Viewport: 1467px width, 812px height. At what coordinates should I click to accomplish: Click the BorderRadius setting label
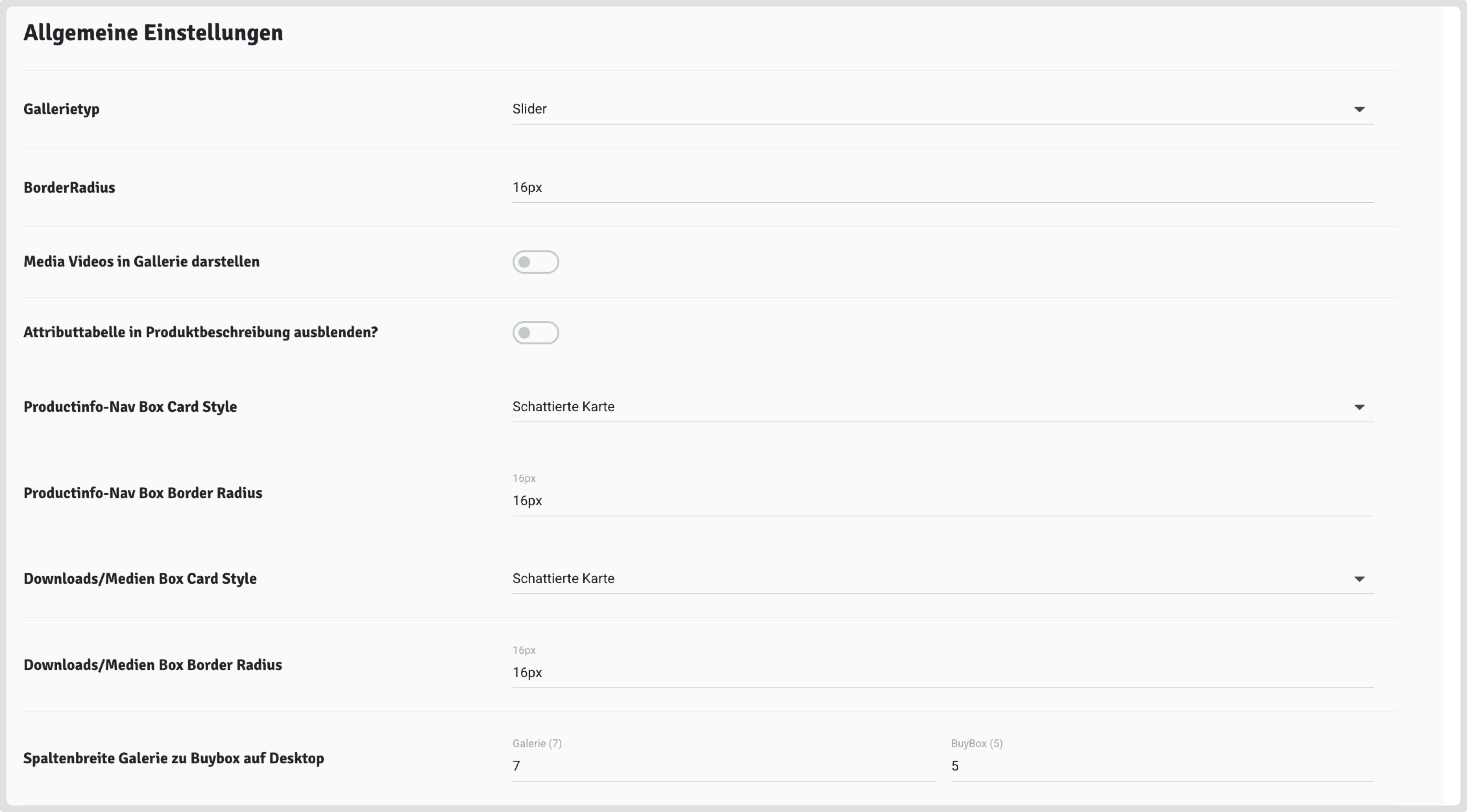[69, 188]
